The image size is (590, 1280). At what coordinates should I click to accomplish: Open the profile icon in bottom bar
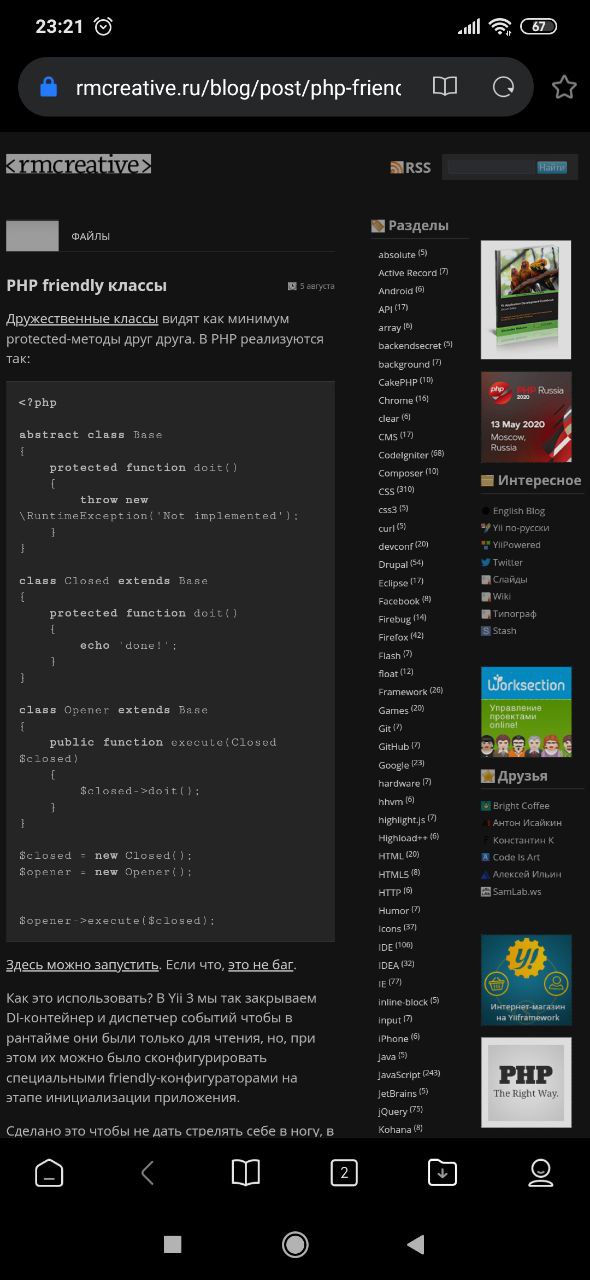540,1172
